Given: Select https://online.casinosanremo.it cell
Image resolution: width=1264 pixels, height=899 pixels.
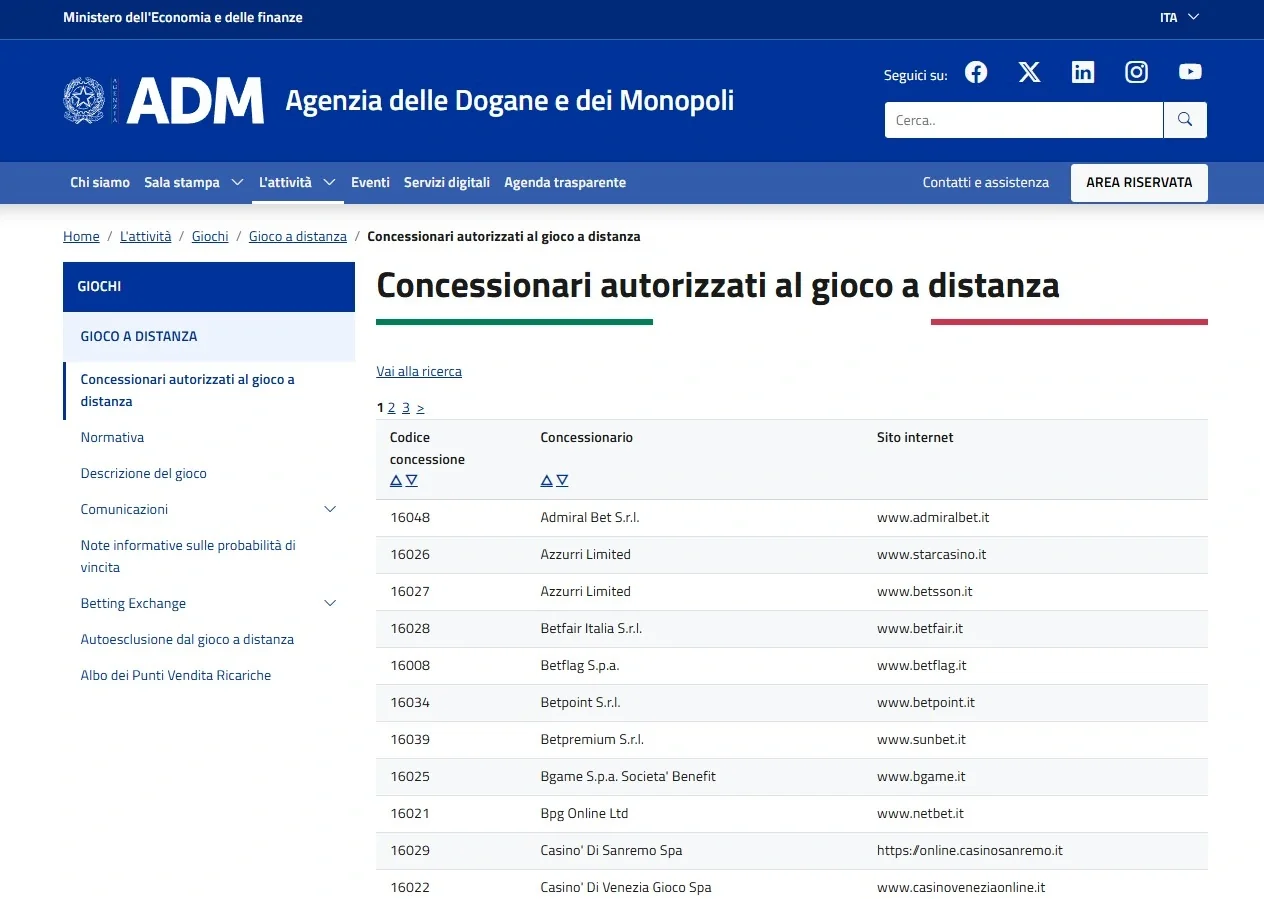Looking at the screenshot, I should tap(970, 851).
